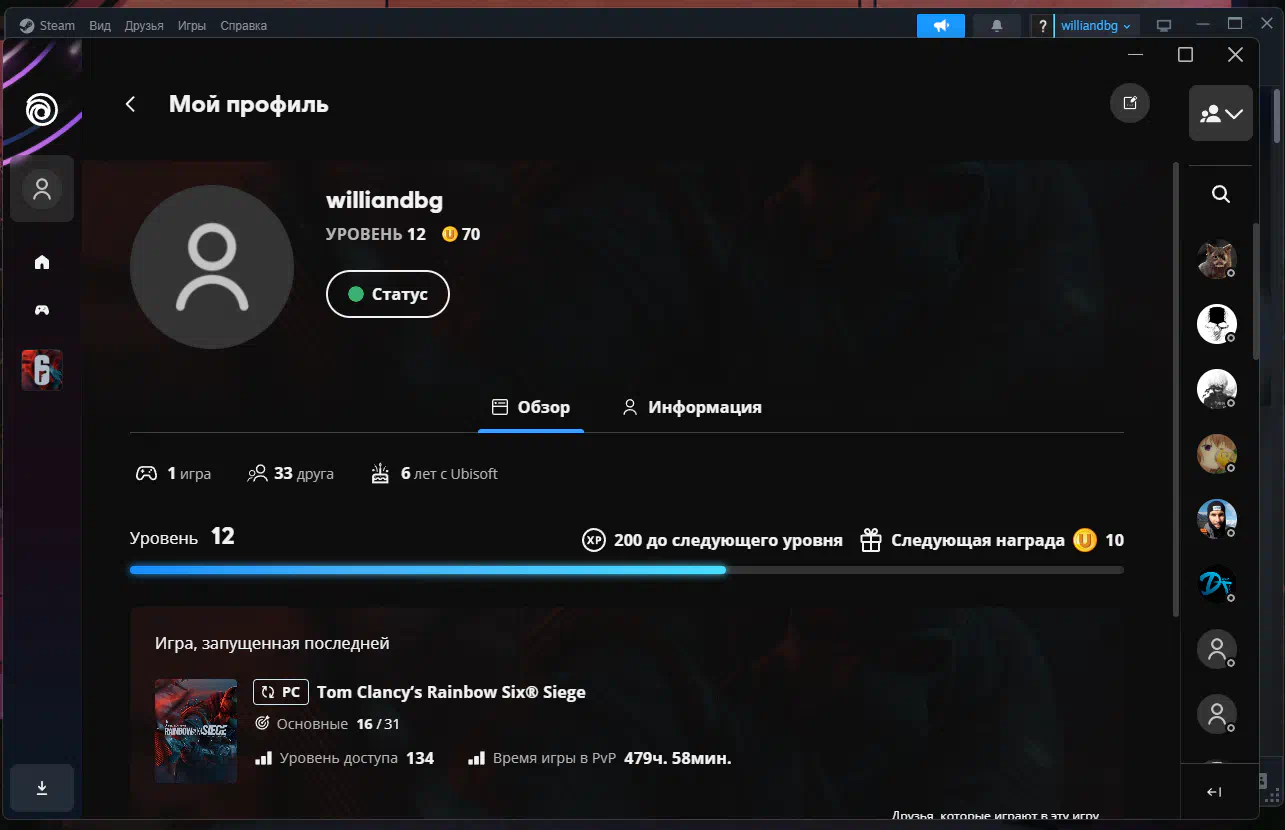Screen dimensions: 1285x830
Task: Open Rainbow Six Siege sidebar shortcut
Action: (x=42, y=370)
